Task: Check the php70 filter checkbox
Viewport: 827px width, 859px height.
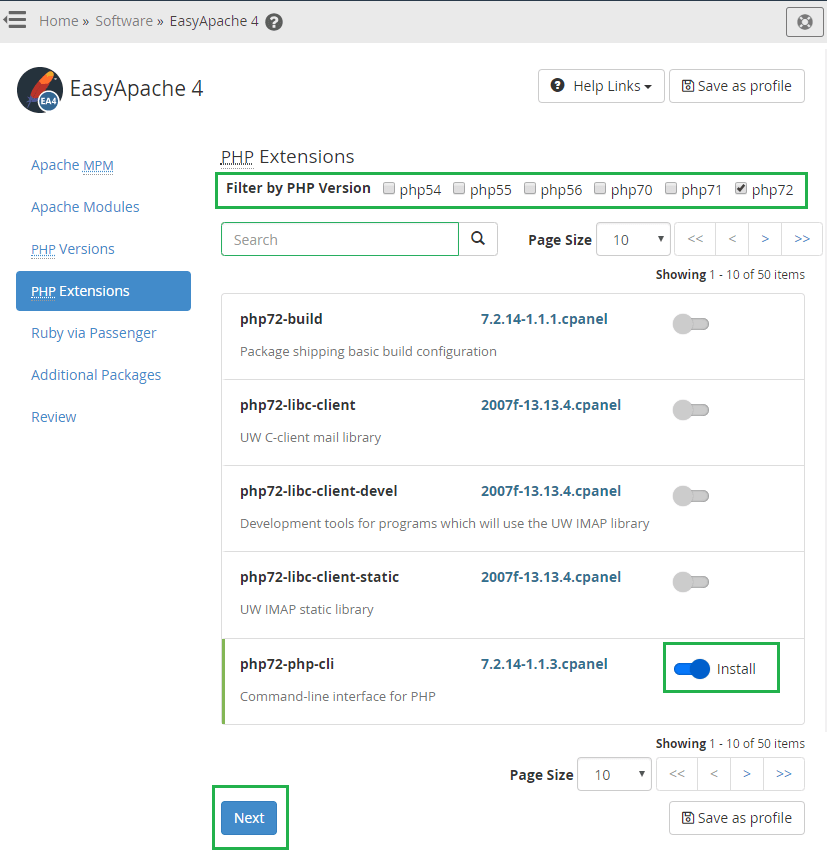Action: click(600, 188)
